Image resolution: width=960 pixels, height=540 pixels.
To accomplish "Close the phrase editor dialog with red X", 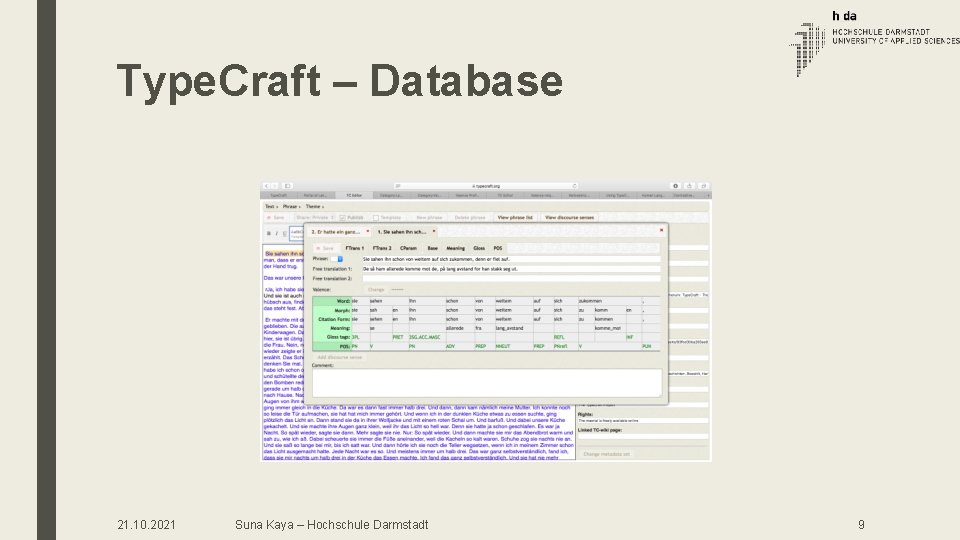I will coord(661,230).
